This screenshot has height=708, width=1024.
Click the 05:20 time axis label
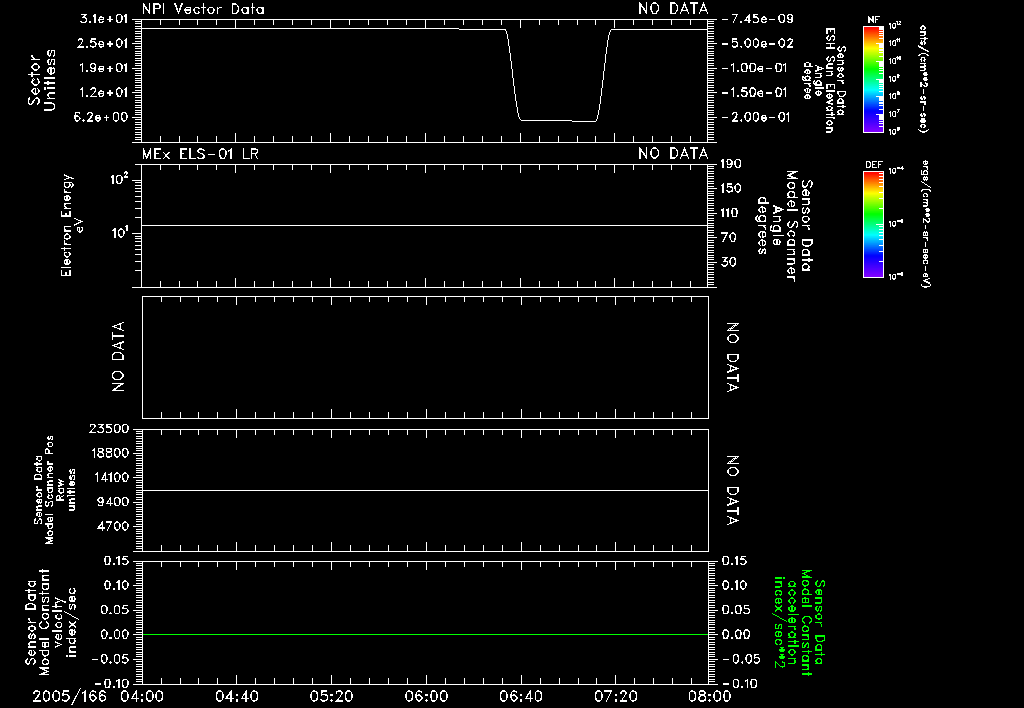point(331,696)
